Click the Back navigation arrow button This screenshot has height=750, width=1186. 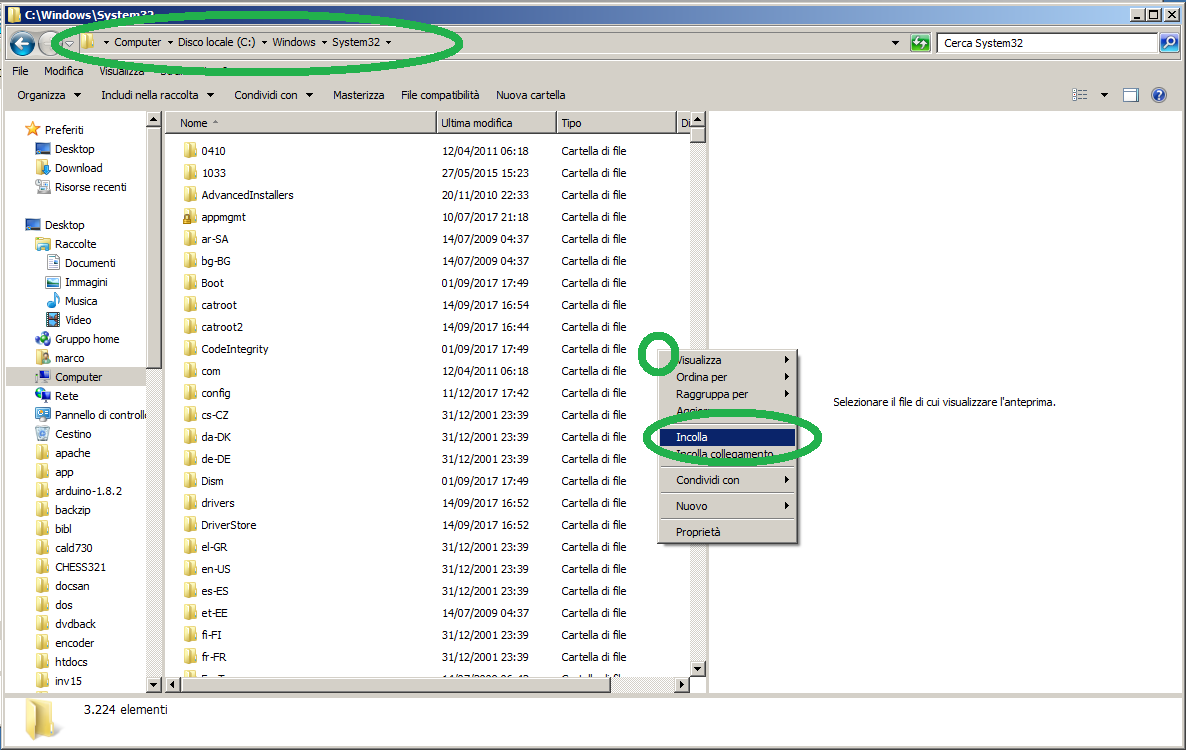pos(22,44)
